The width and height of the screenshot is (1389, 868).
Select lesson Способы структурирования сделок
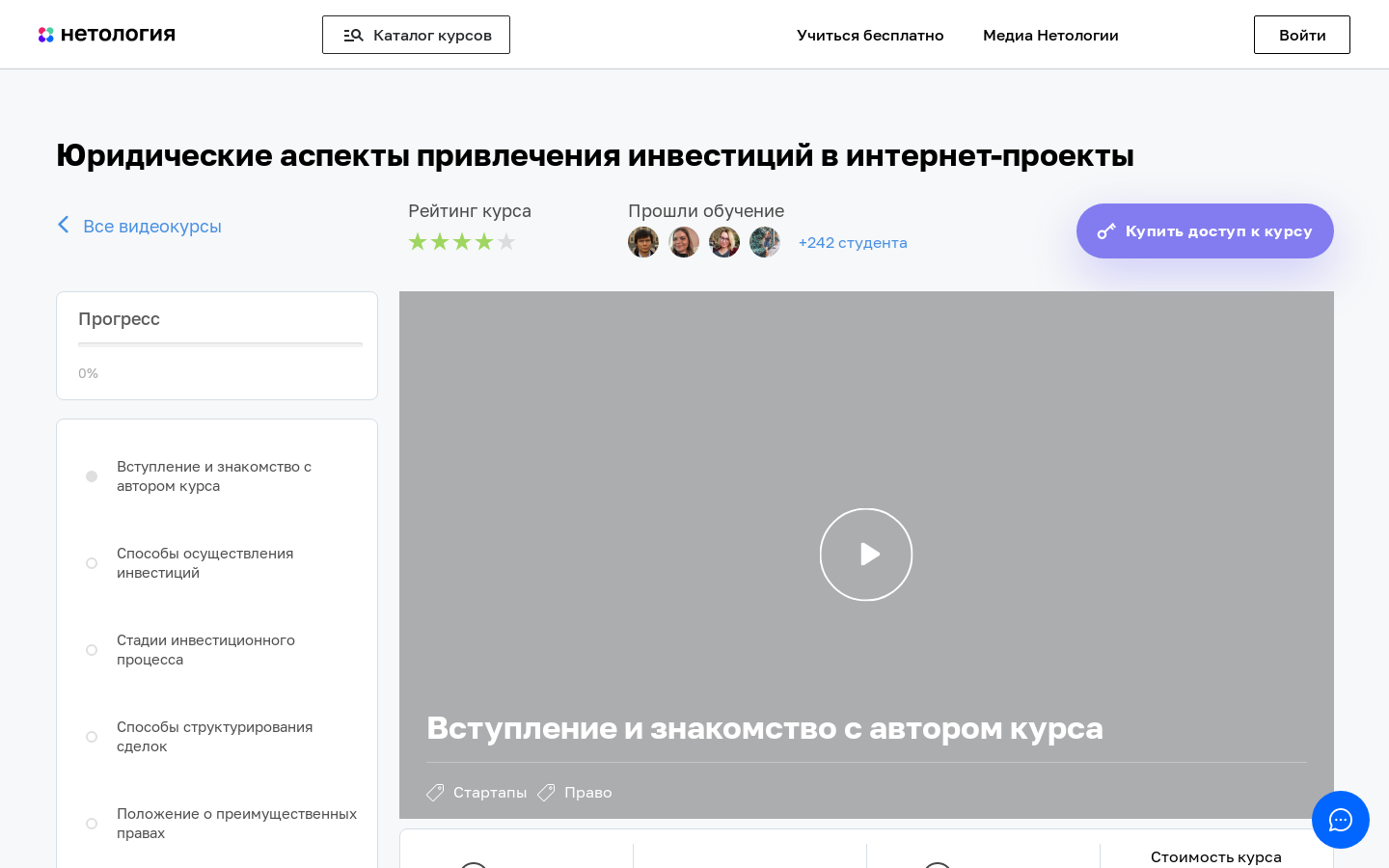[x=217, y=737]
